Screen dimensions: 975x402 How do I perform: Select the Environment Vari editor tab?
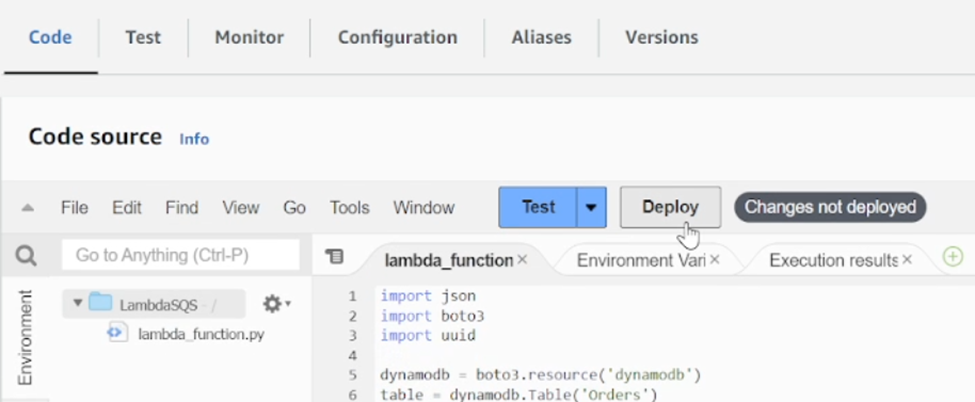pos(640,260)
